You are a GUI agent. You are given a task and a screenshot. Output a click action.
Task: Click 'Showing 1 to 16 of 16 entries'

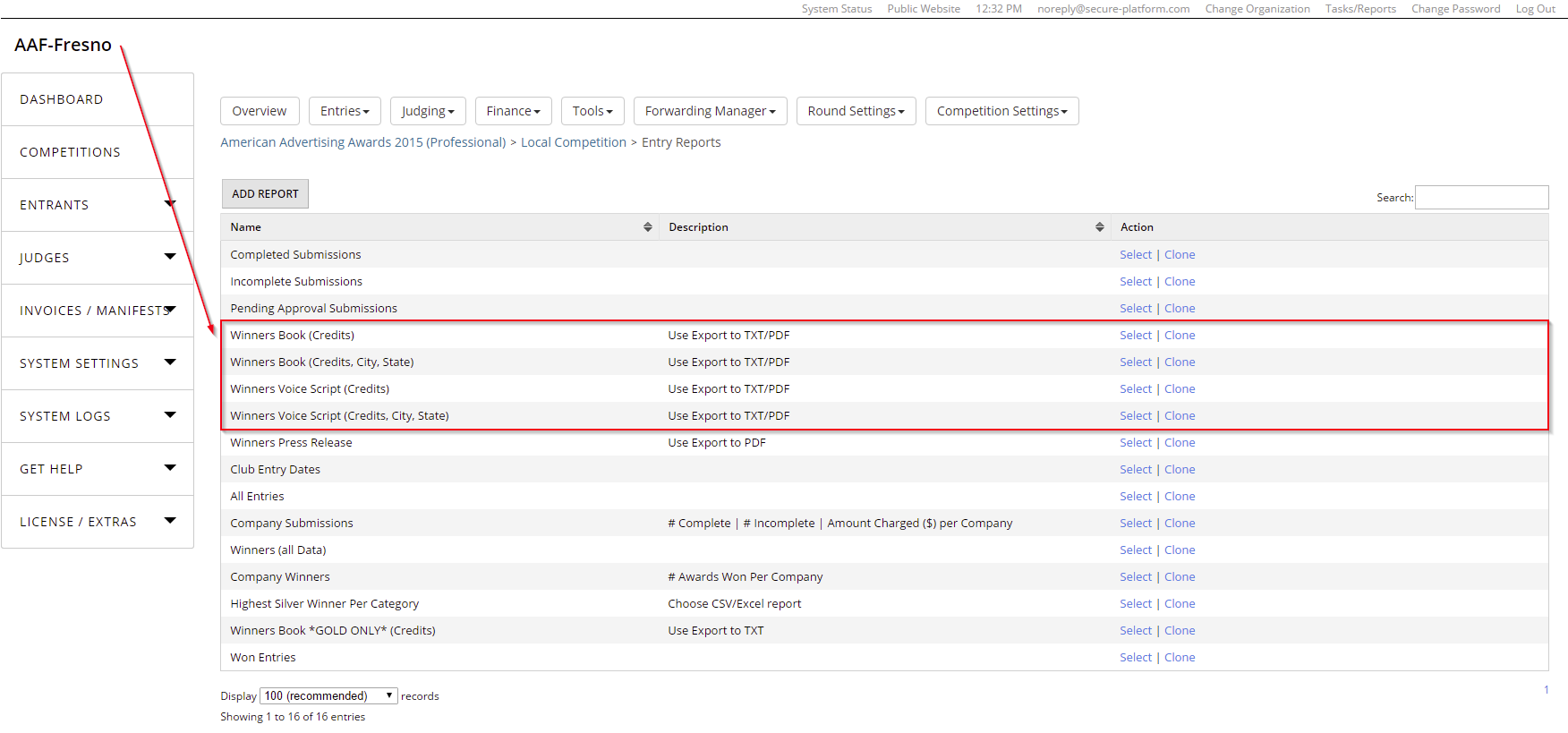[293, 717]
